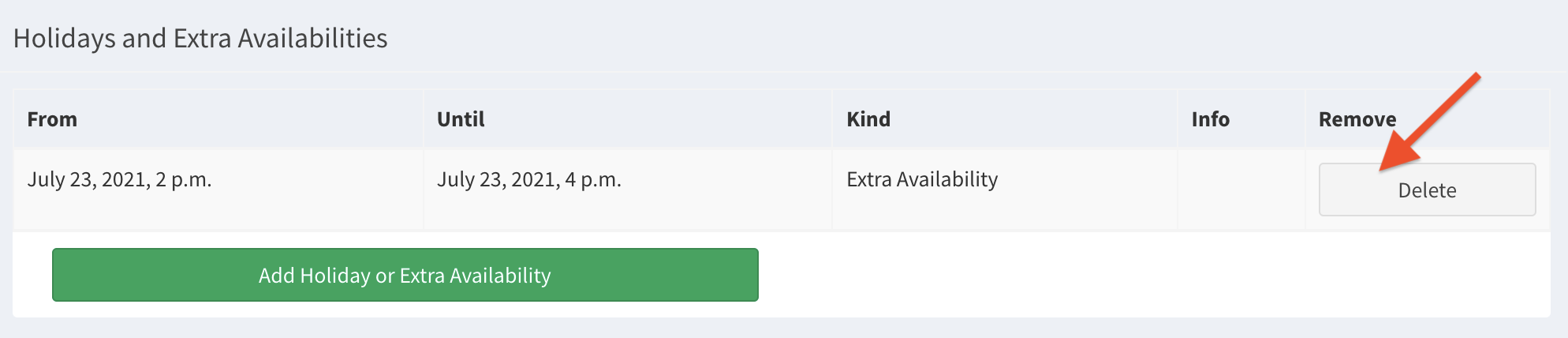
Task: Select the 'Extra Availability' kind cell
Action: (x=921, y=180)
